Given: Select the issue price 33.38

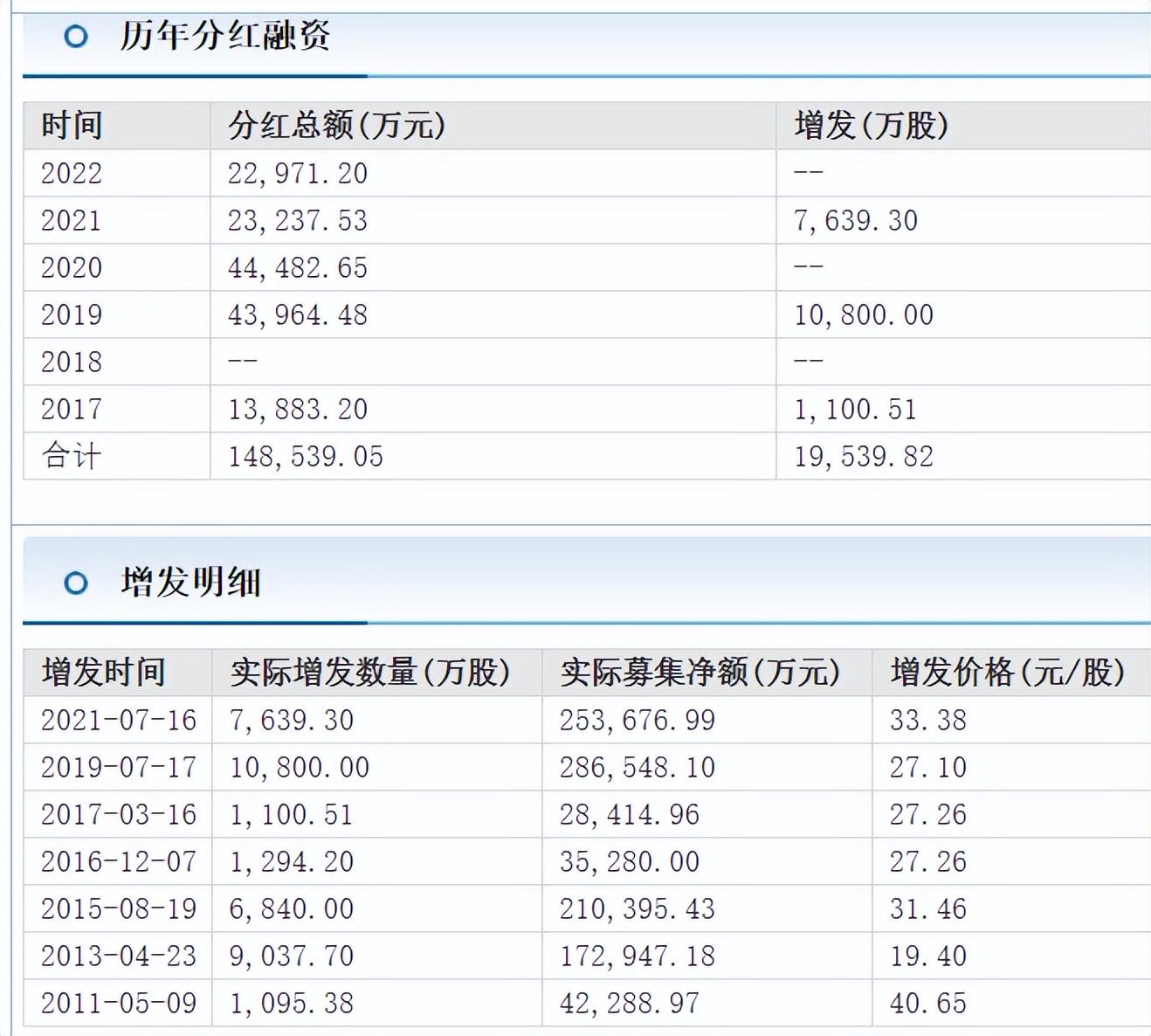Looking at the screenshot, I should [x=928, y=720].
